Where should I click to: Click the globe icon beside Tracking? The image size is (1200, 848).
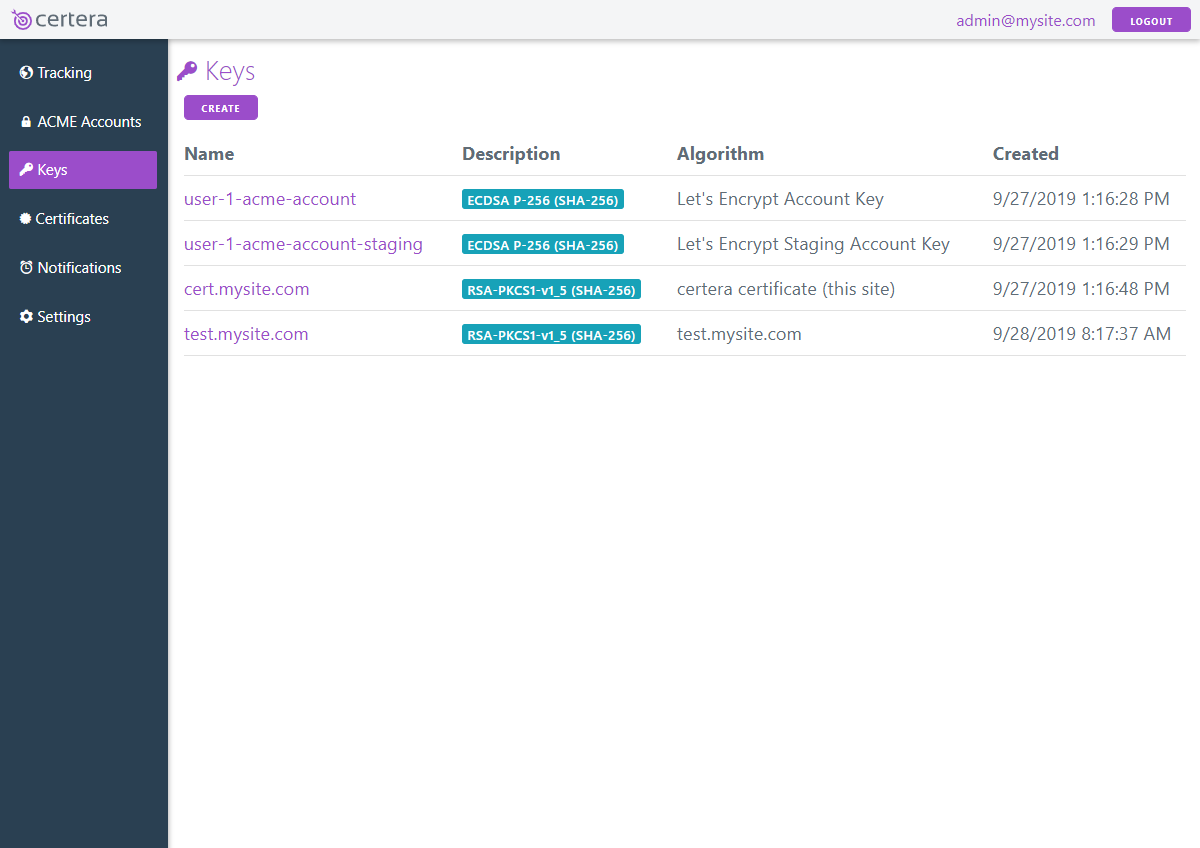pyautogui.click(x=26, y=73)
